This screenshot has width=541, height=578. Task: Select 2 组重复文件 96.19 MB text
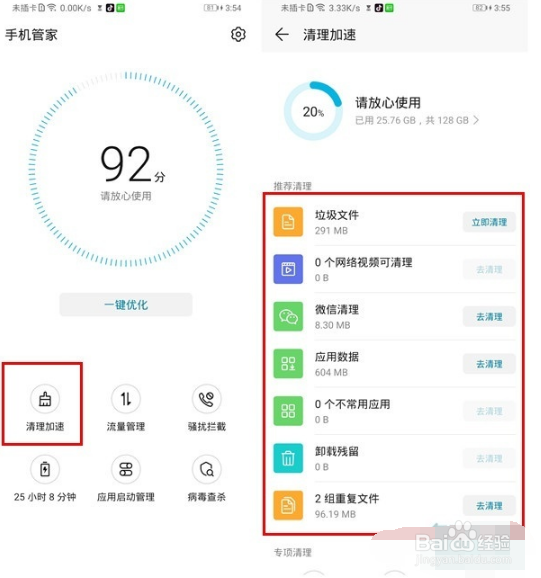coord(346,506)
